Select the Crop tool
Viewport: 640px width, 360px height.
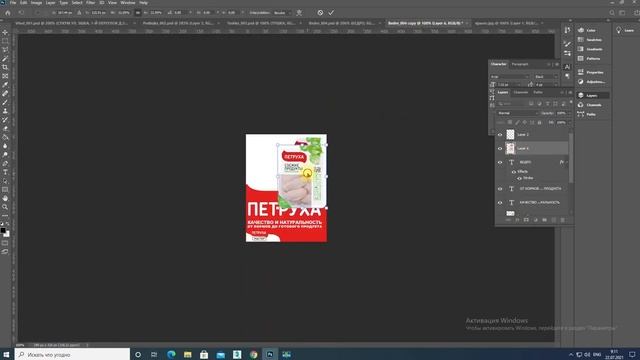[x=5, y=67]
